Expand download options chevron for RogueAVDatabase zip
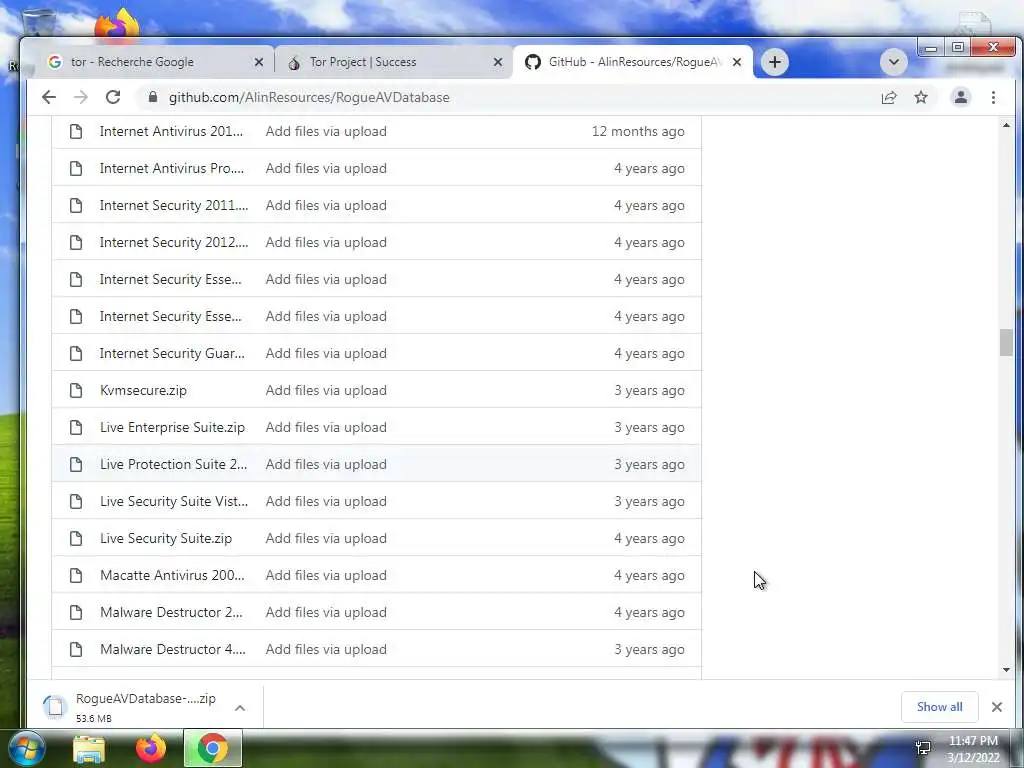Image resolution: width=1024 pixels, height=768 pixels. click(240, 707)
